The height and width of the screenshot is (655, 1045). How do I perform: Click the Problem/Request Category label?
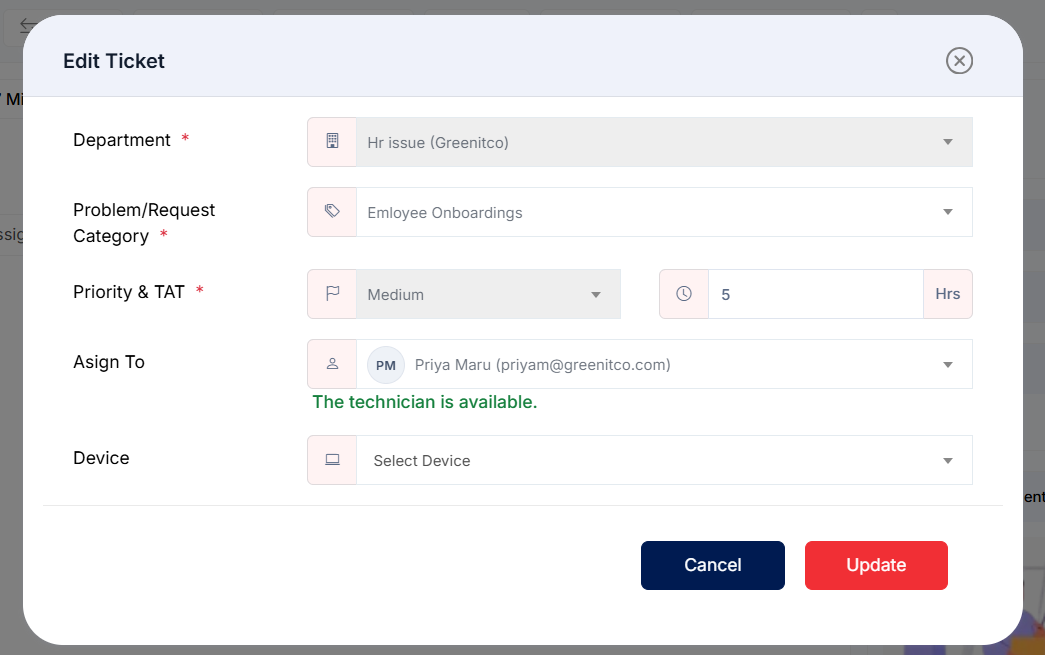coord(144,223)
